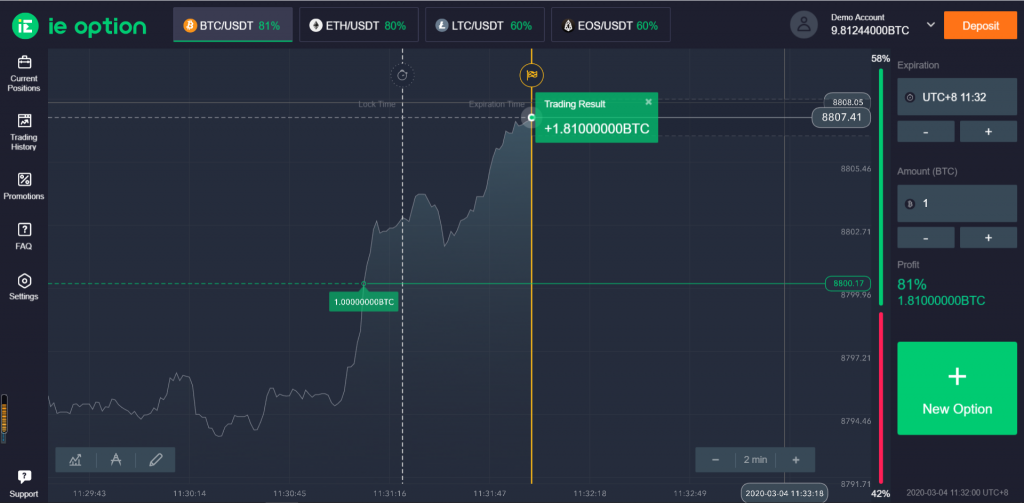Viewport: 1024px width, 503px height.
Task: Click the user profile avatar
Action: (x=805, y=24)
